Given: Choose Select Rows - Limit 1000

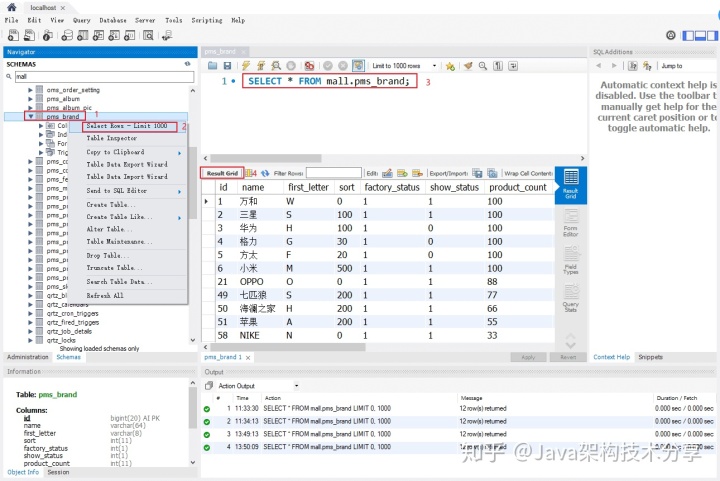Looking at the screenshot, I should coord(129,126).
